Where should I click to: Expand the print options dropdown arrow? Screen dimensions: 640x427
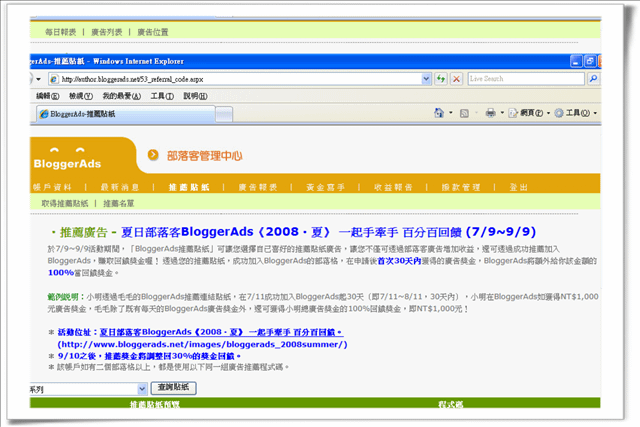(x=502, y=113)
